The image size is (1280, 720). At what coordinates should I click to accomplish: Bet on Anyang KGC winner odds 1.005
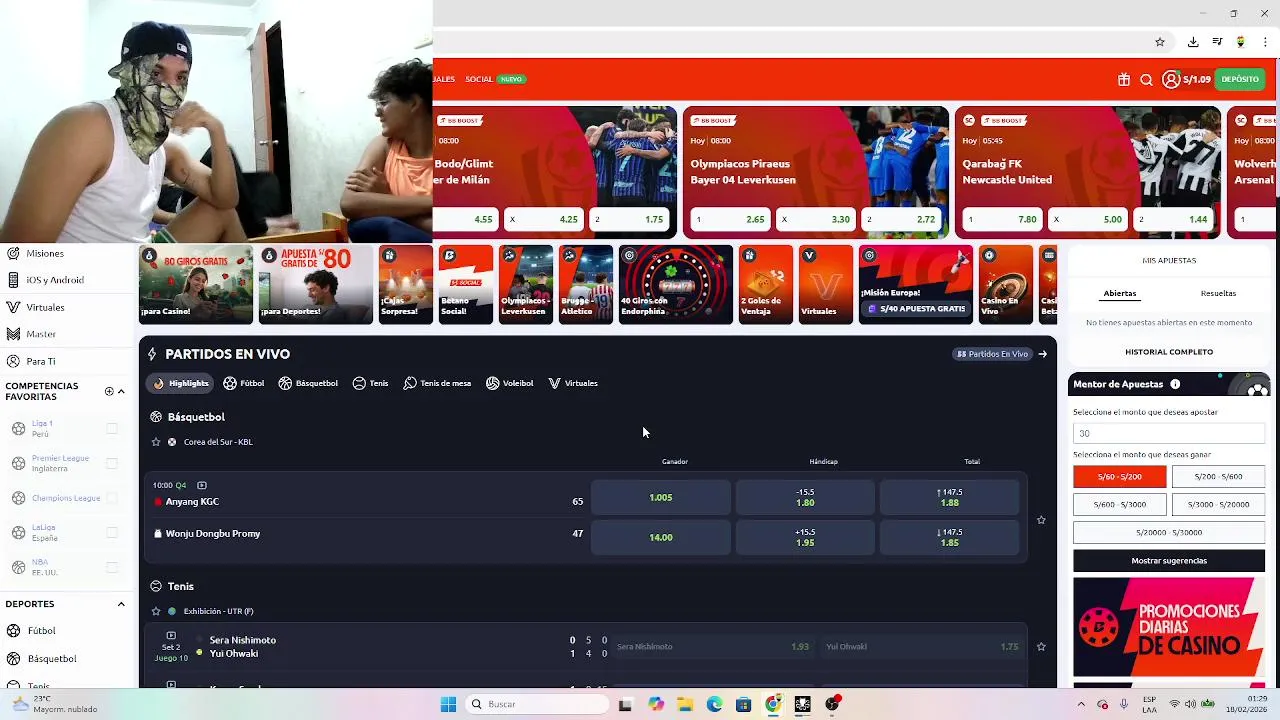[x=661, y=497]
